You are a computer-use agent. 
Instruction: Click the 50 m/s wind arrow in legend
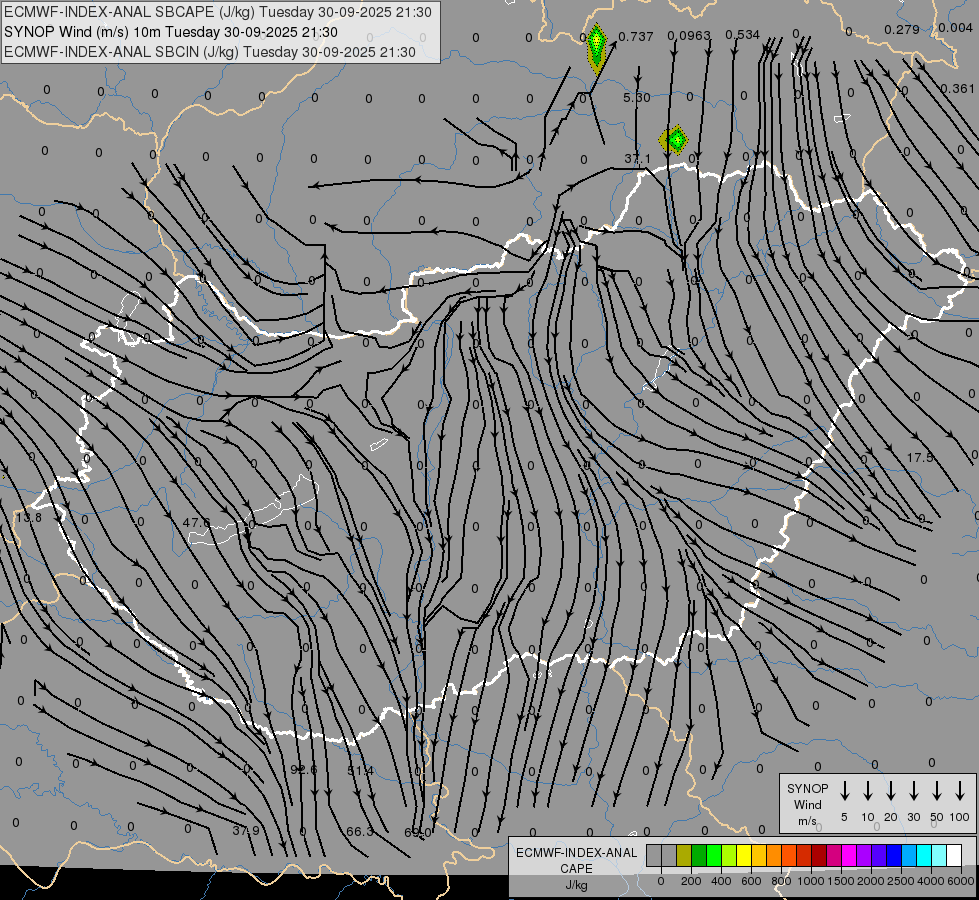pos(937,791)
